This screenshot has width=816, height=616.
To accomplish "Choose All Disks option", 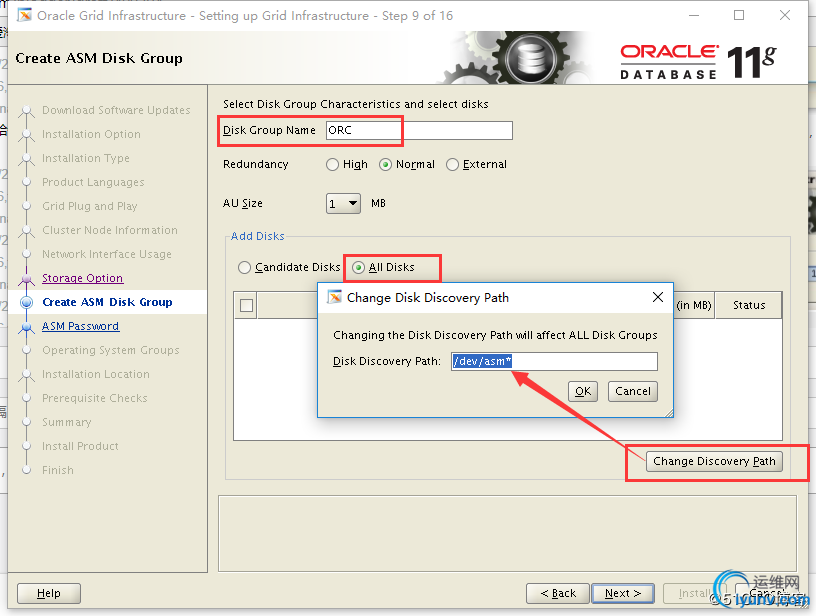I will click(358, 267).
